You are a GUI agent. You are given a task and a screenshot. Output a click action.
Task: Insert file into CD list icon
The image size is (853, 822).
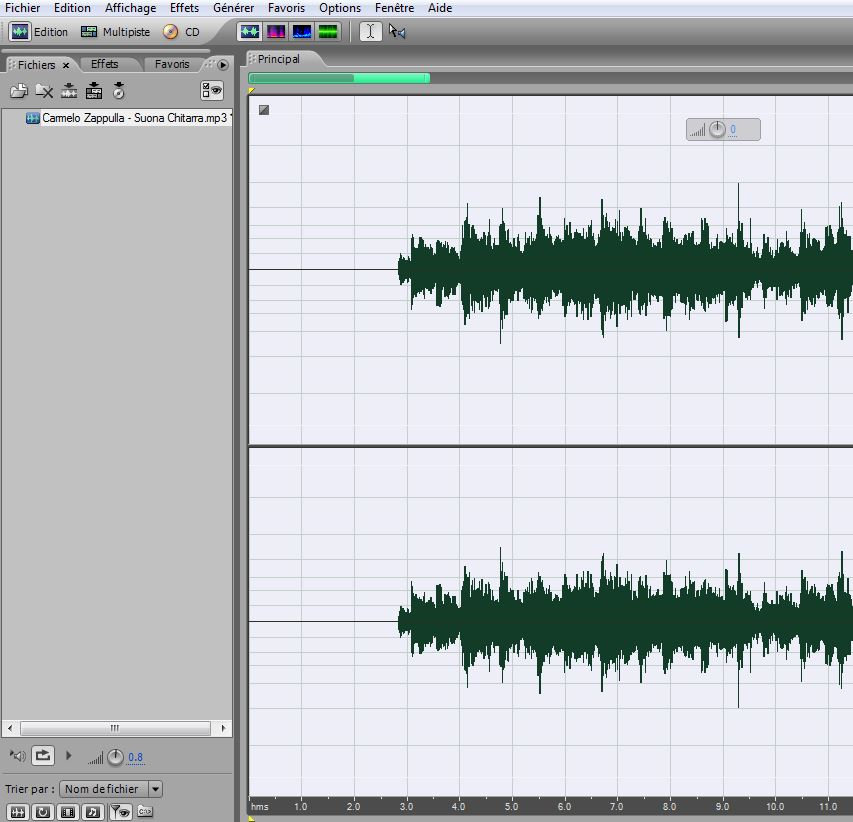click(119, 91)
